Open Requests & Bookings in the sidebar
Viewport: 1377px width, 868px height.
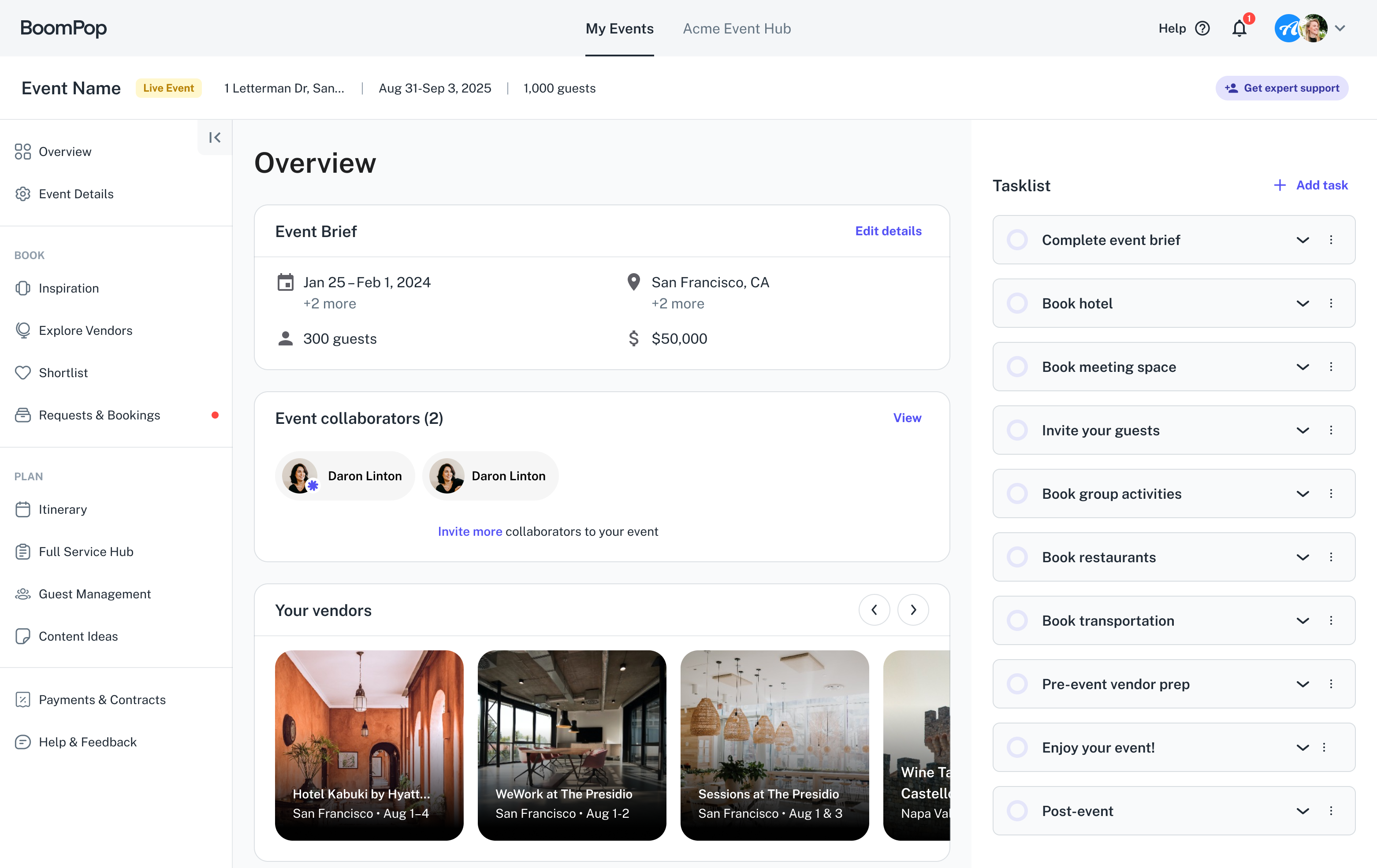click(x=99, y=415)
